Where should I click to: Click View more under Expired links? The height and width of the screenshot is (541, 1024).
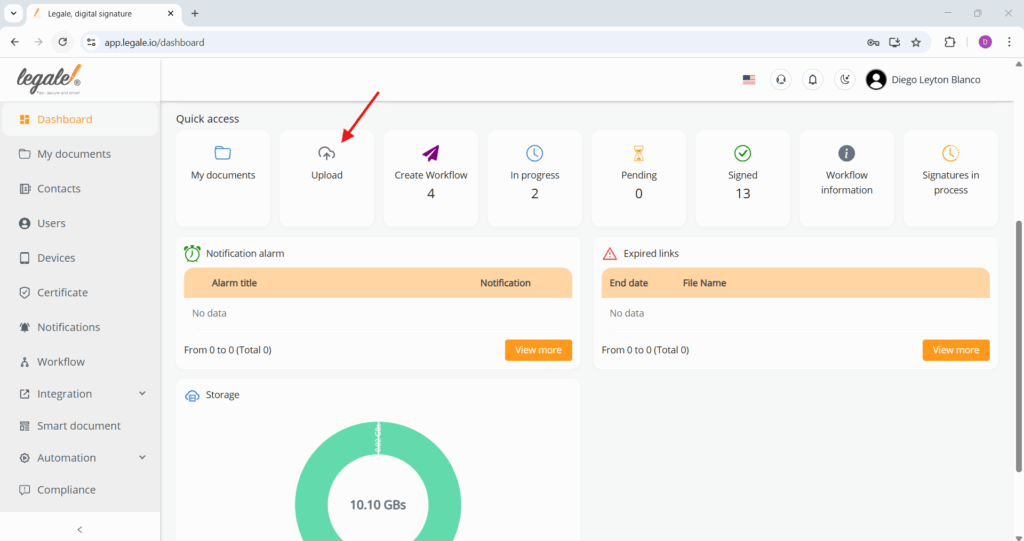tap(955, 350)
